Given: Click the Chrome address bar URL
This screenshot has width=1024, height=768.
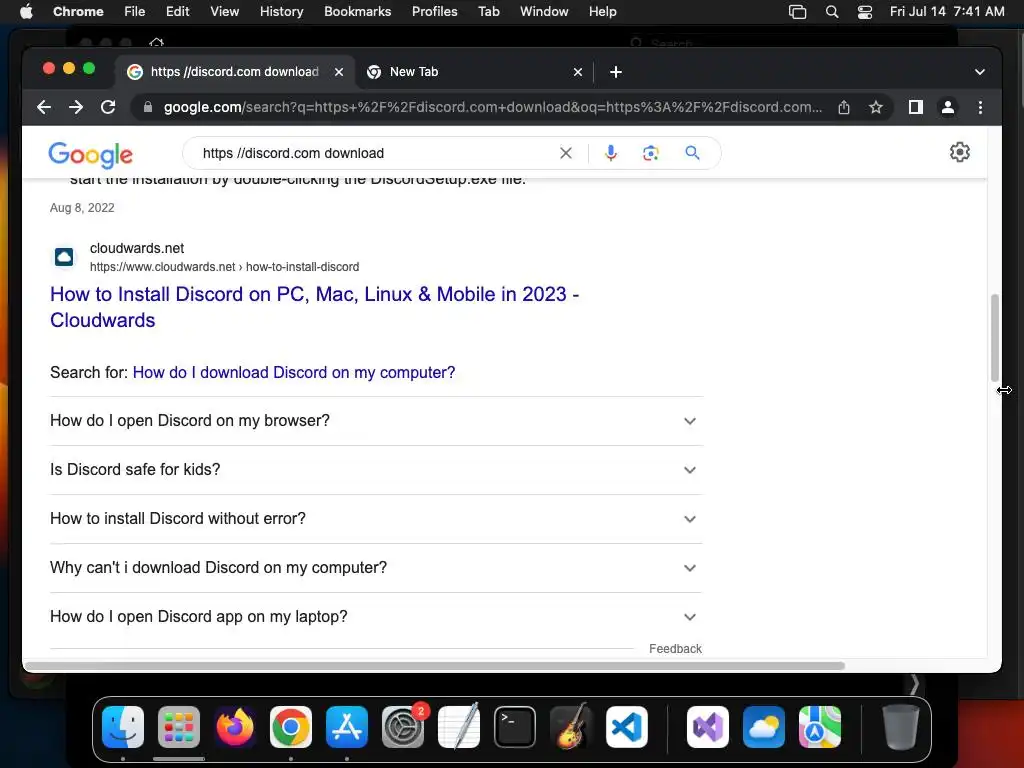Looking at the screenshot, I should [492, 107].
